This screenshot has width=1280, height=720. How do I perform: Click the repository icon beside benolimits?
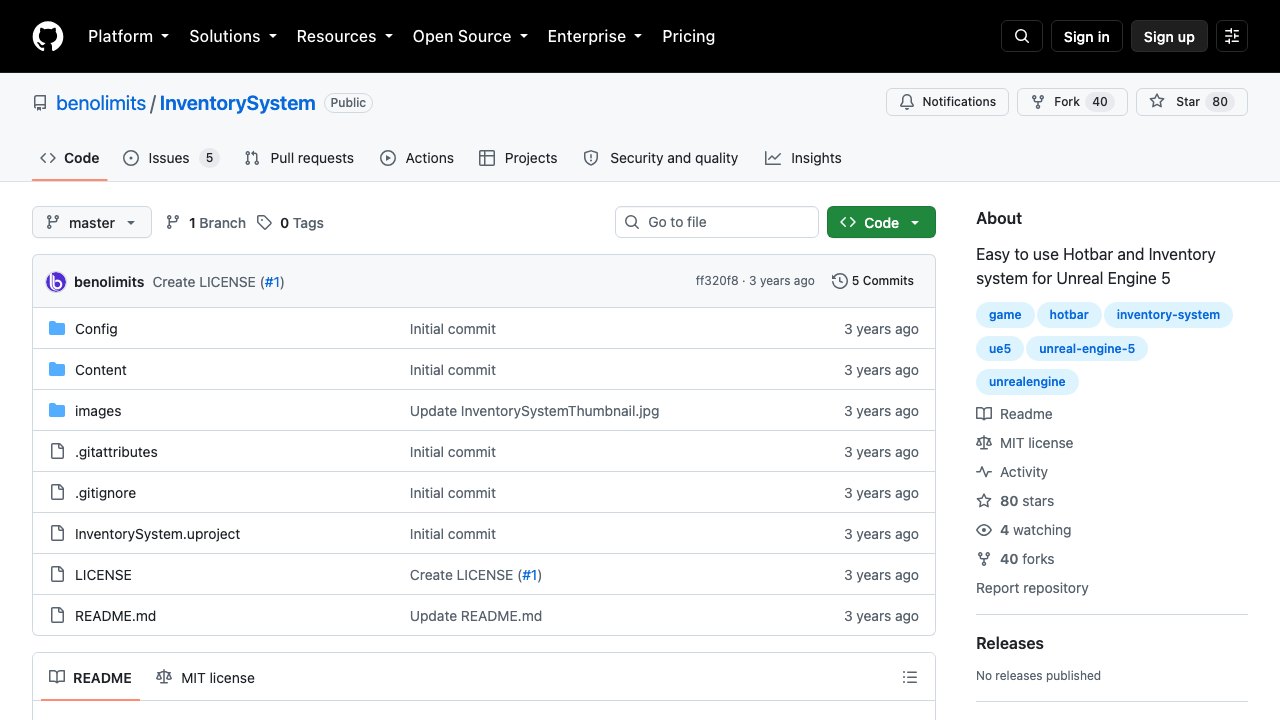click(x=40, y=103)
